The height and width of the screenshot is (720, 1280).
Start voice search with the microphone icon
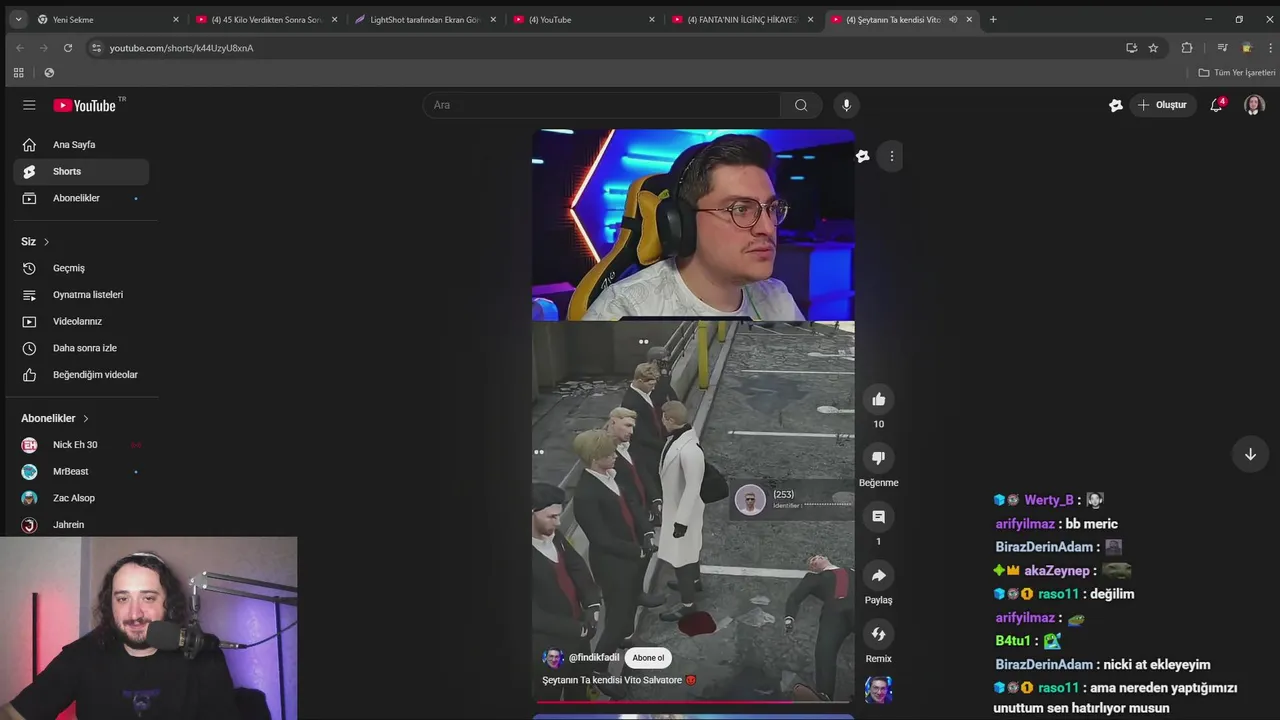pos(846,105)
